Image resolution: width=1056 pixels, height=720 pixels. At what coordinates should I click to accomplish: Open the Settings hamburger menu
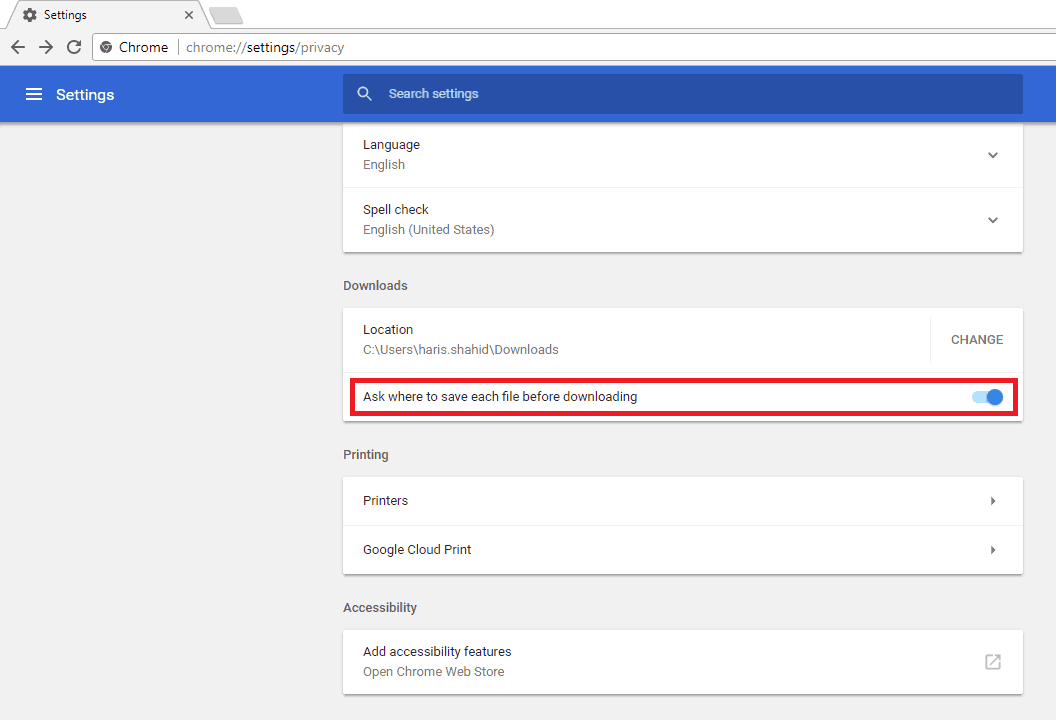click(34, 94)
